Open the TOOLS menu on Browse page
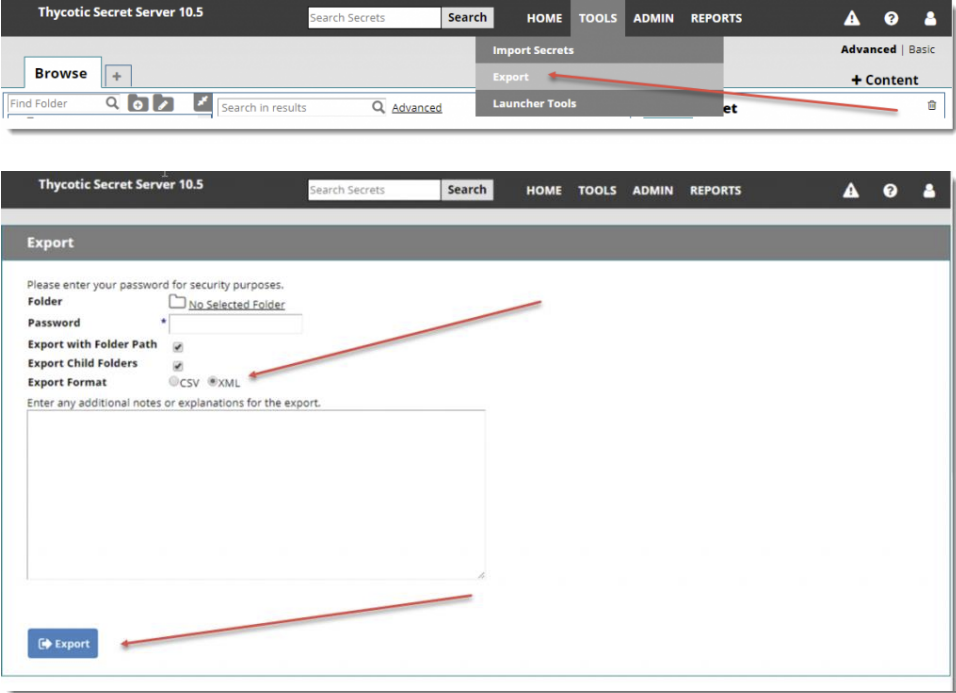956x693 pixels. click(598, 18)
